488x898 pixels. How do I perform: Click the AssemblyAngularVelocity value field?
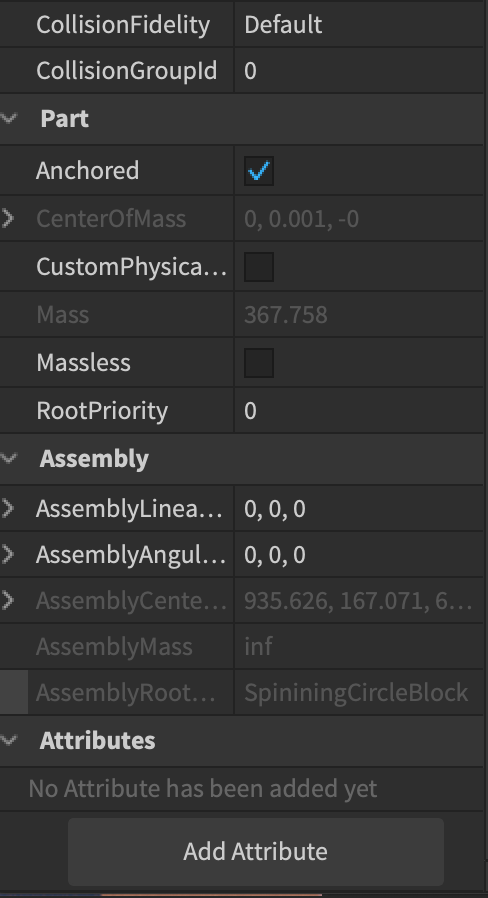[x=359, y=554]
